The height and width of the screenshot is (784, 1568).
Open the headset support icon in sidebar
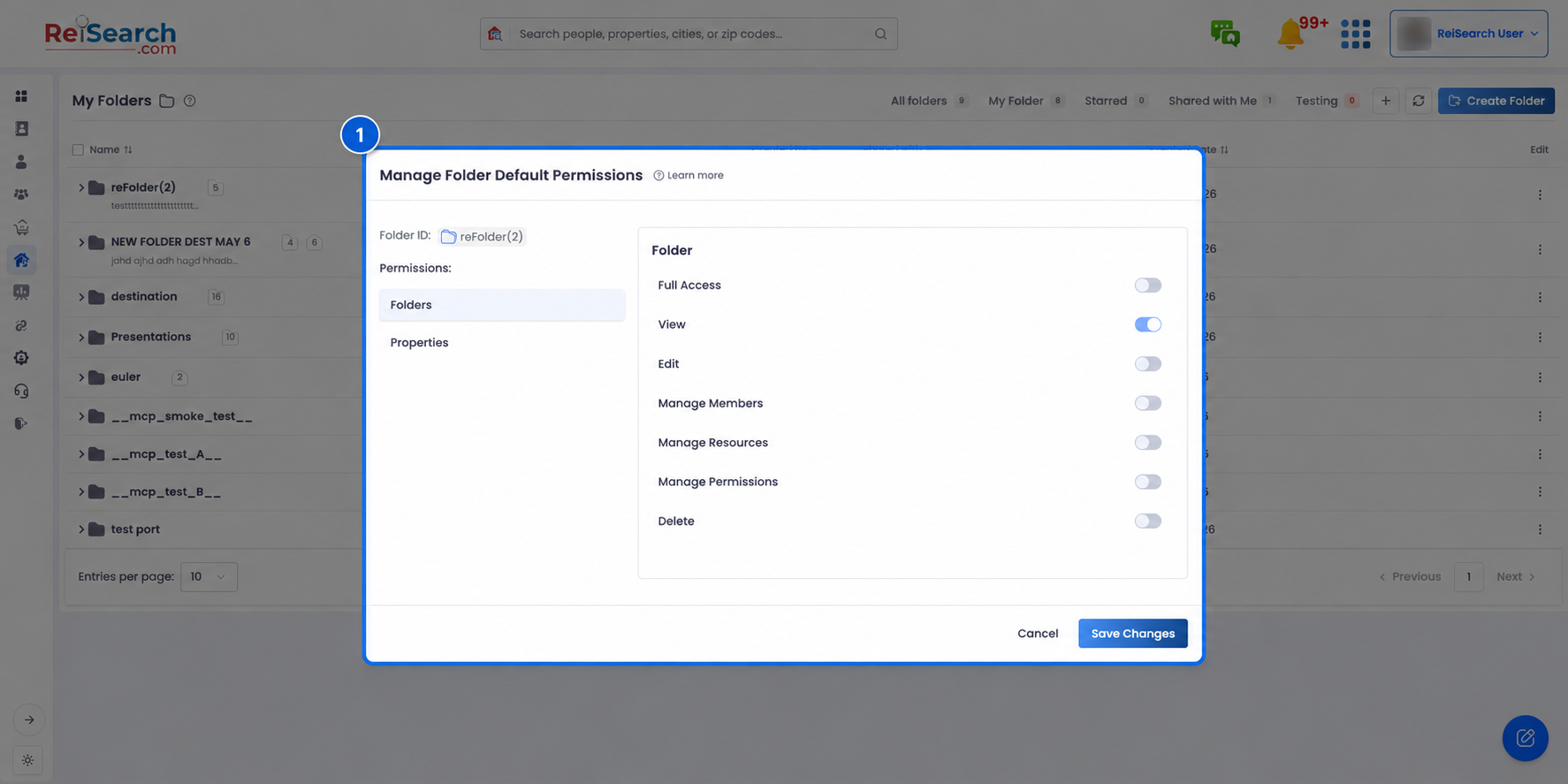click(x=21, y=391)
